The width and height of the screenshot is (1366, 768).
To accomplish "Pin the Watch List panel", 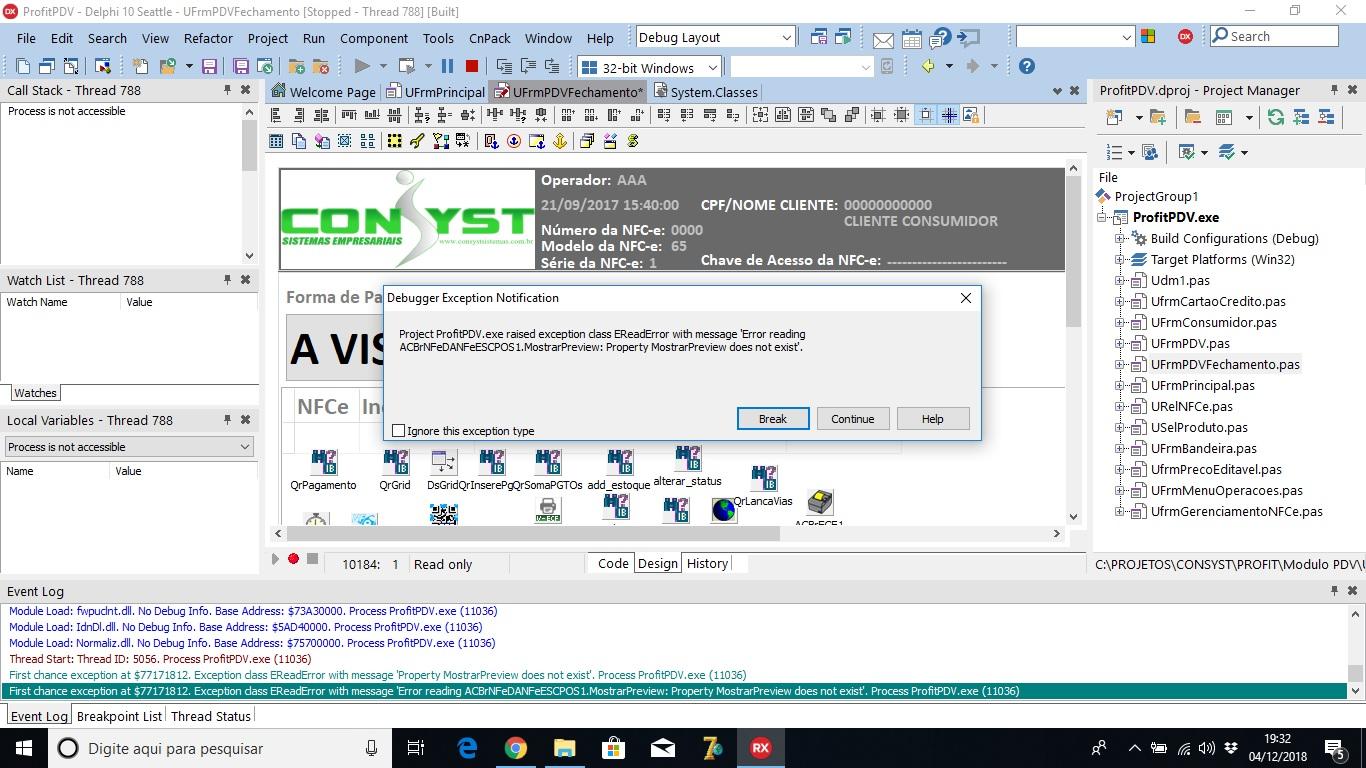I will [227, 280].
